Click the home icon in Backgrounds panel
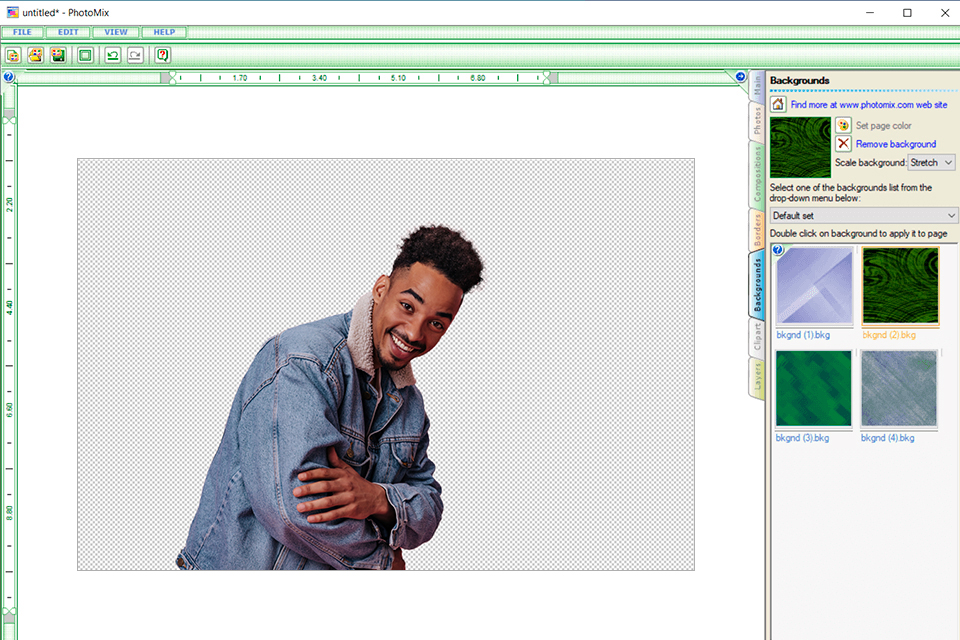This screenshot has height=640, width=960. [778, 104]
